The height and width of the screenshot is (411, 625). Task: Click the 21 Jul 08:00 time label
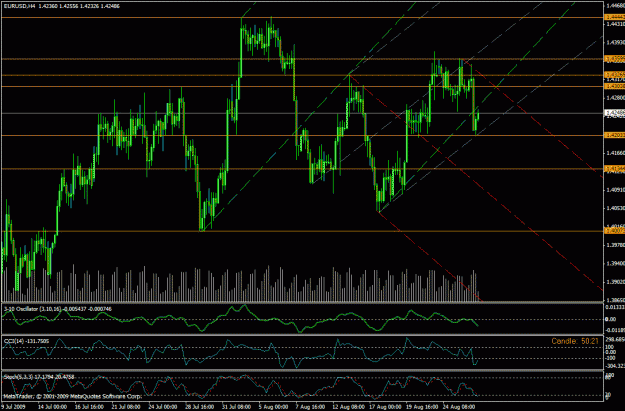point(126,407)
